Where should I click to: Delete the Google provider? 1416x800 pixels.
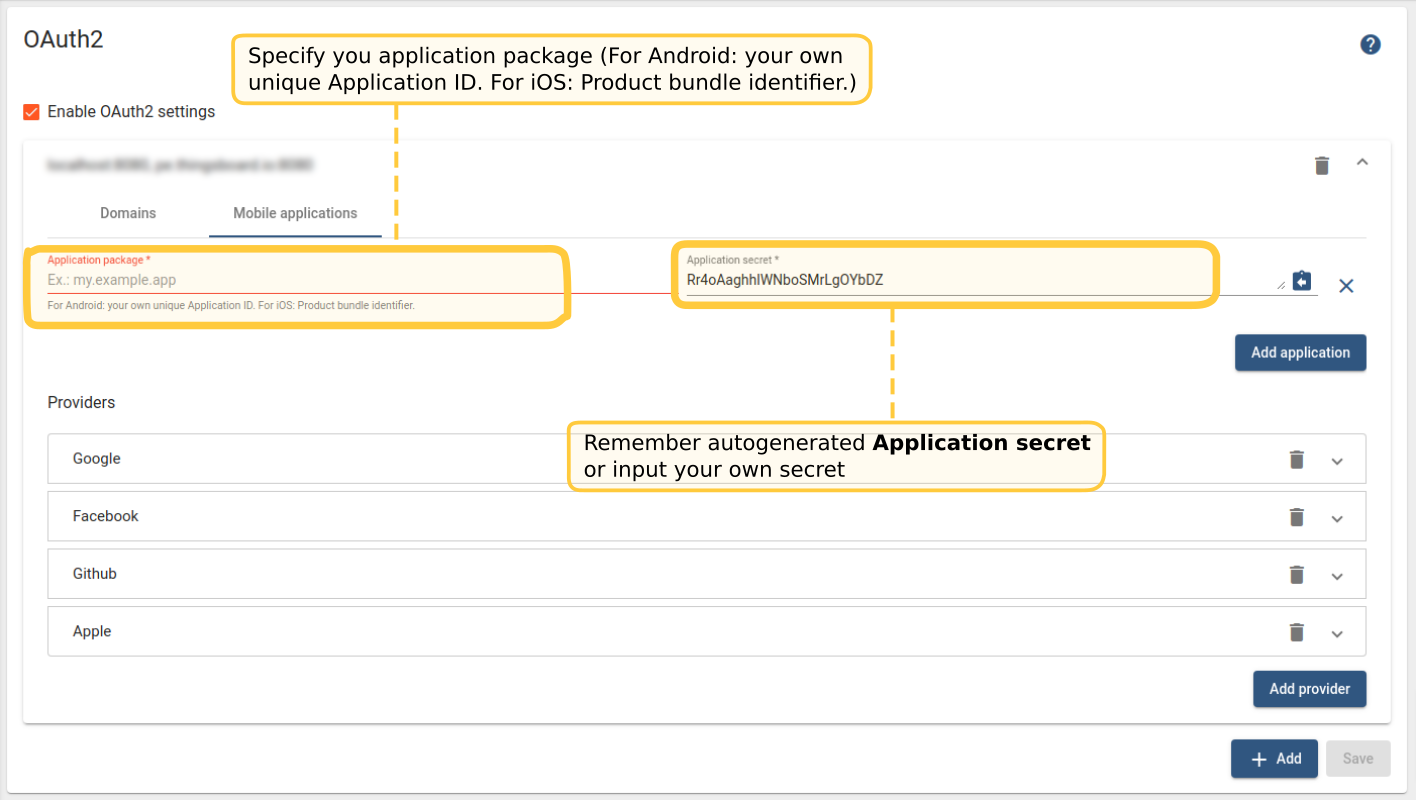click(x=1296, y=459)
